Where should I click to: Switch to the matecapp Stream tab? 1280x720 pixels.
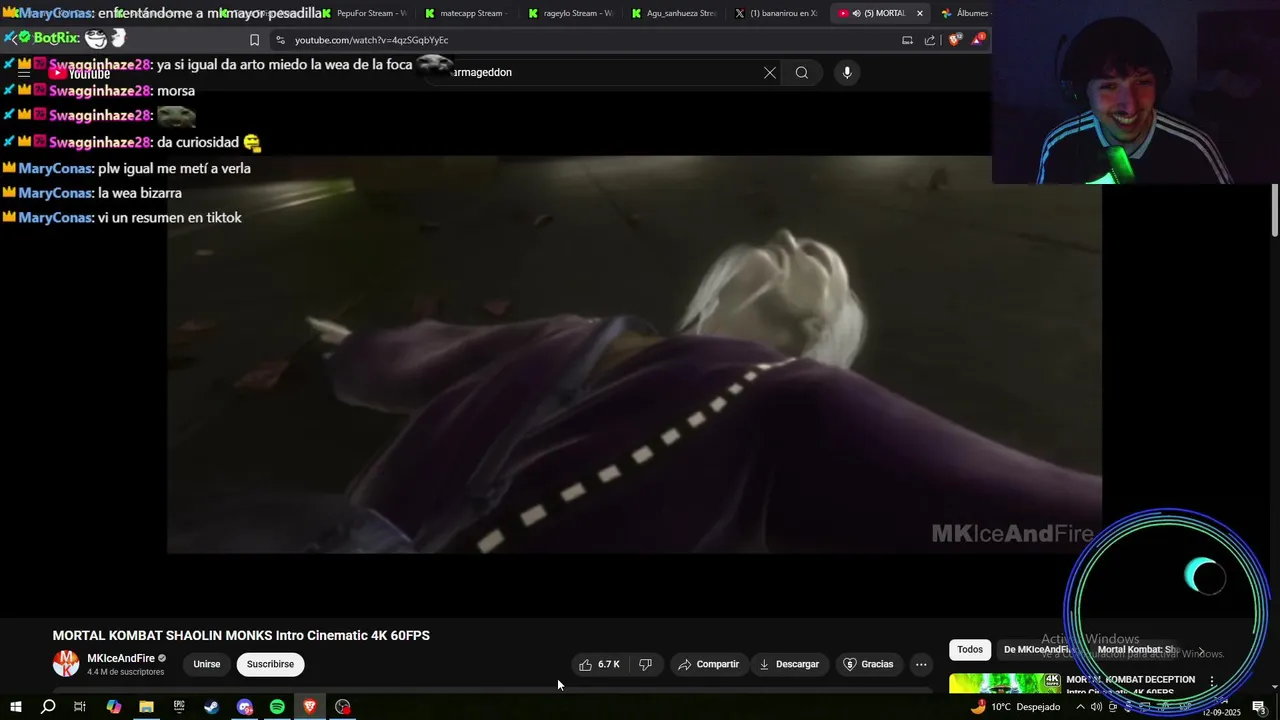point(468,13)
